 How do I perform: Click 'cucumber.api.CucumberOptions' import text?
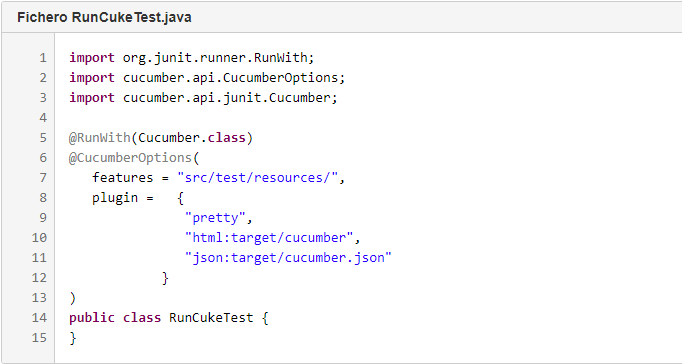point(230,77)
